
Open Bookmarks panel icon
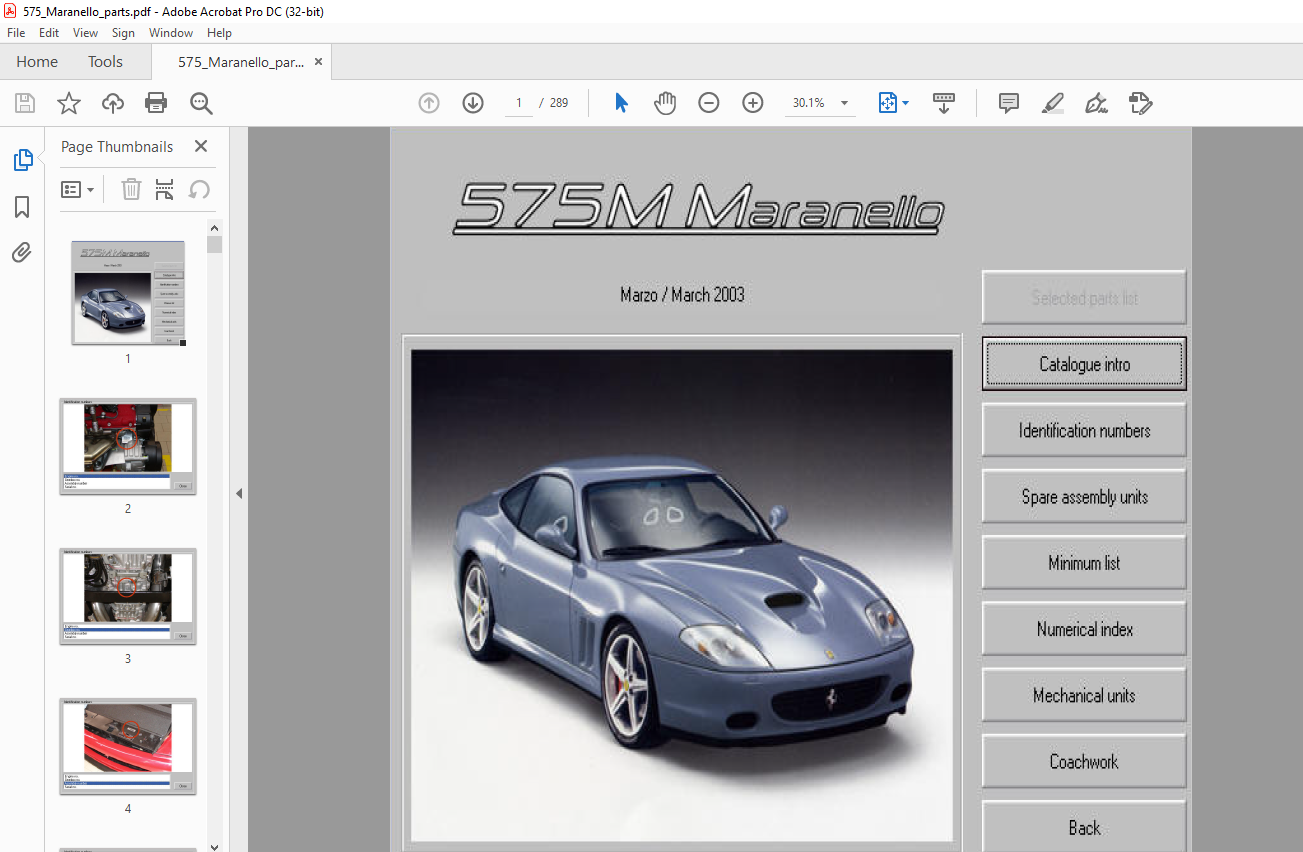tap(22, 207)
